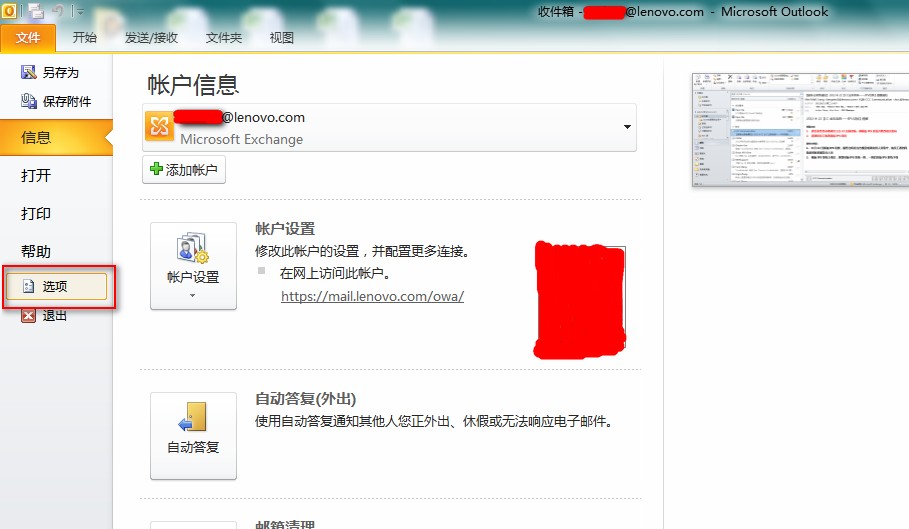Click the 保存附件 (Save Attachments) icon
This screenshot has width=909, height=529.
[28, 101]
